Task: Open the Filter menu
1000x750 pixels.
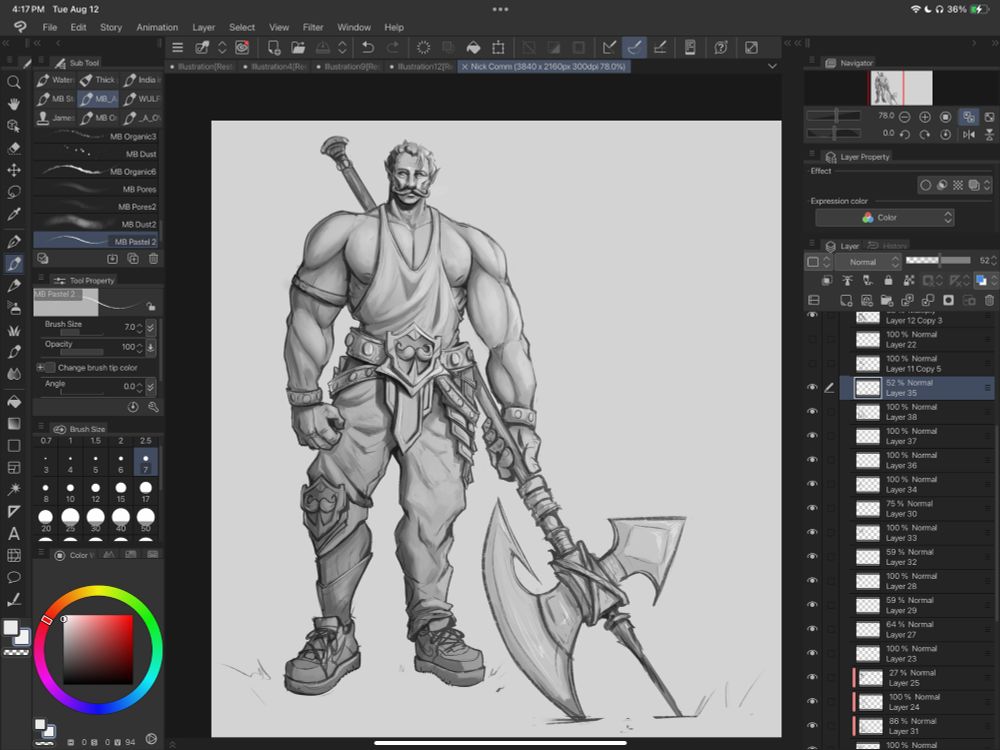Action: [x=313, y=27]
